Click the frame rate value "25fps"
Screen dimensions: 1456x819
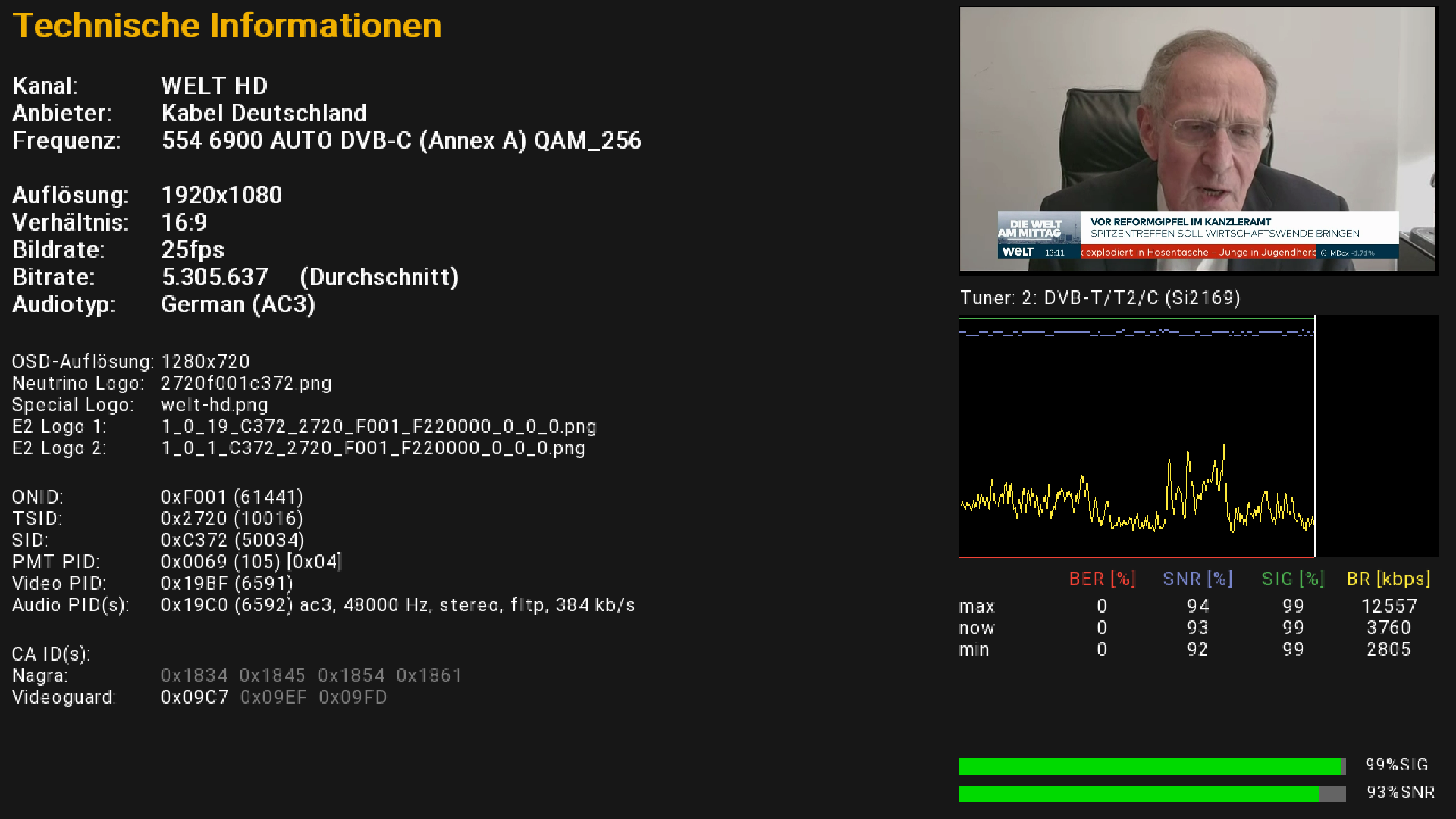(193, 249)
